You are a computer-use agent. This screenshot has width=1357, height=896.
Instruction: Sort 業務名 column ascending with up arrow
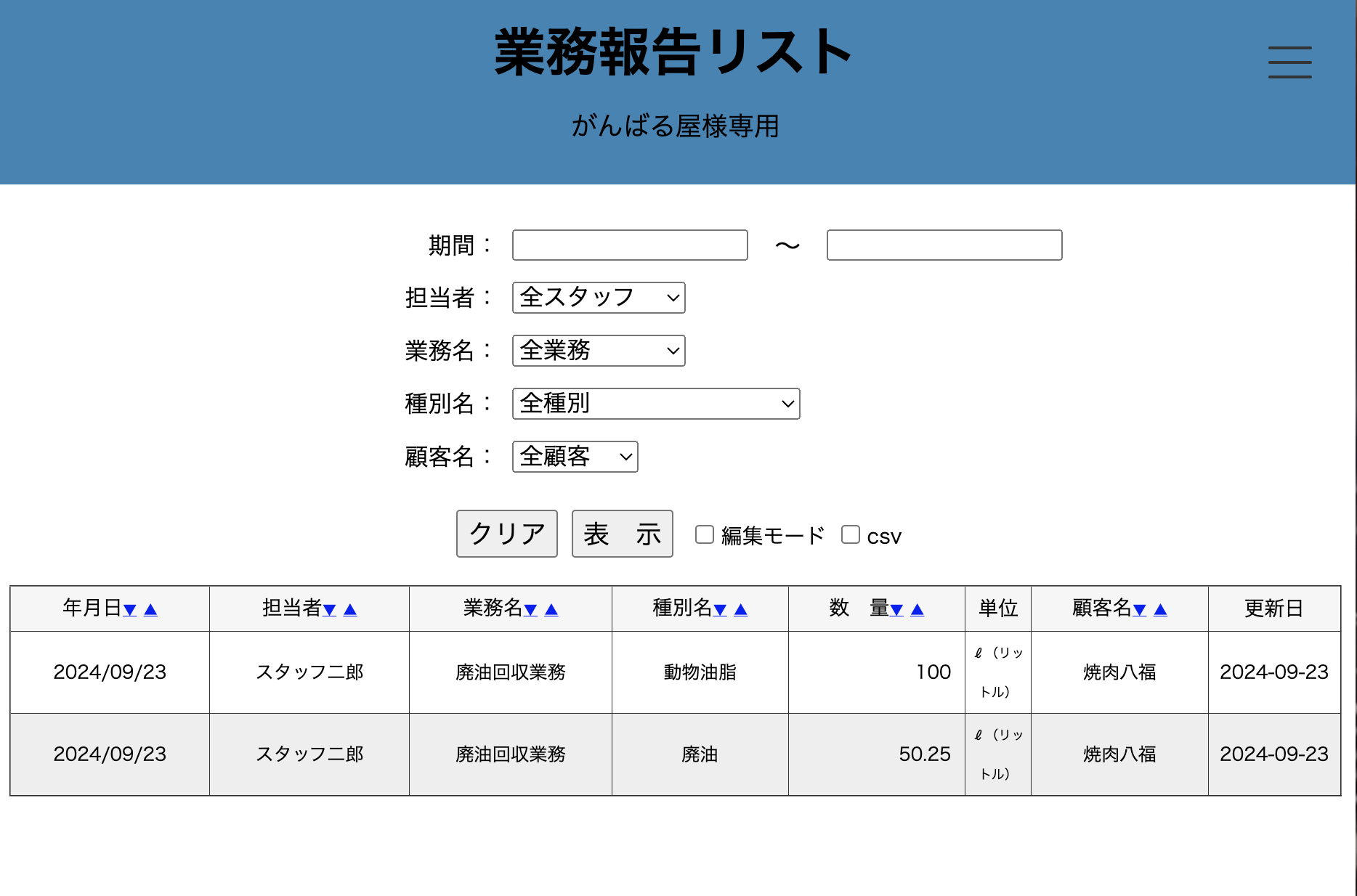(551, 610)
